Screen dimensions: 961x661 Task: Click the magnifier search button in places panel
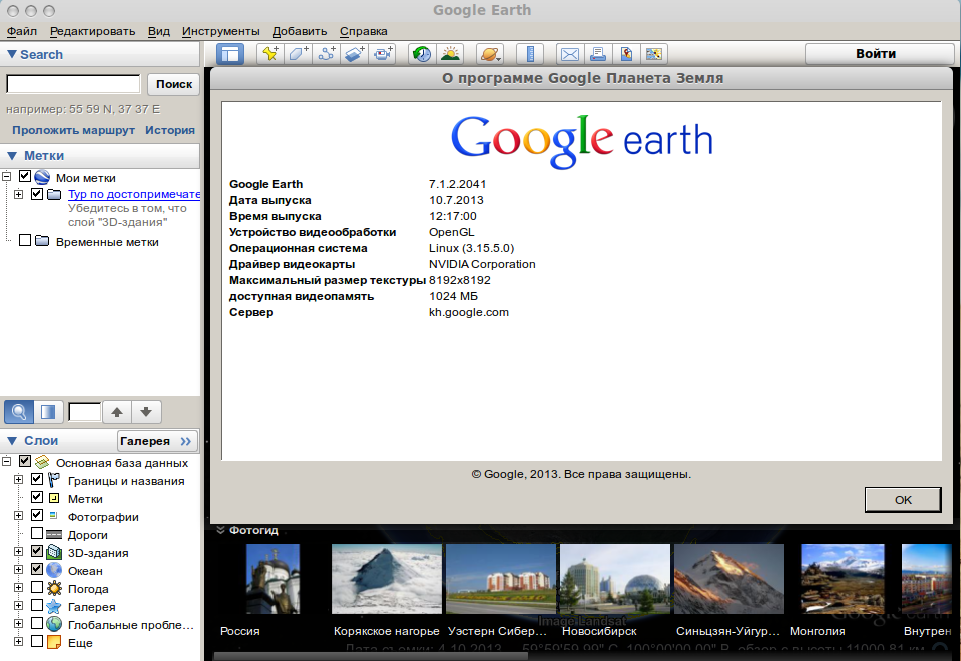tap(18, 412)
